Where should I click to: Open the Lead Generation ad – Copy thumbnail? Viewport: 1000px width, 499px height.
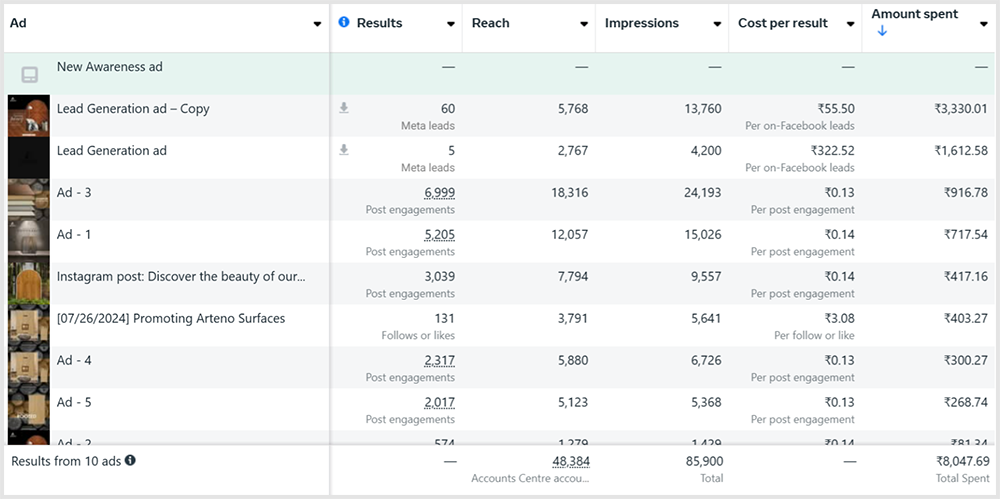[28, 116]
